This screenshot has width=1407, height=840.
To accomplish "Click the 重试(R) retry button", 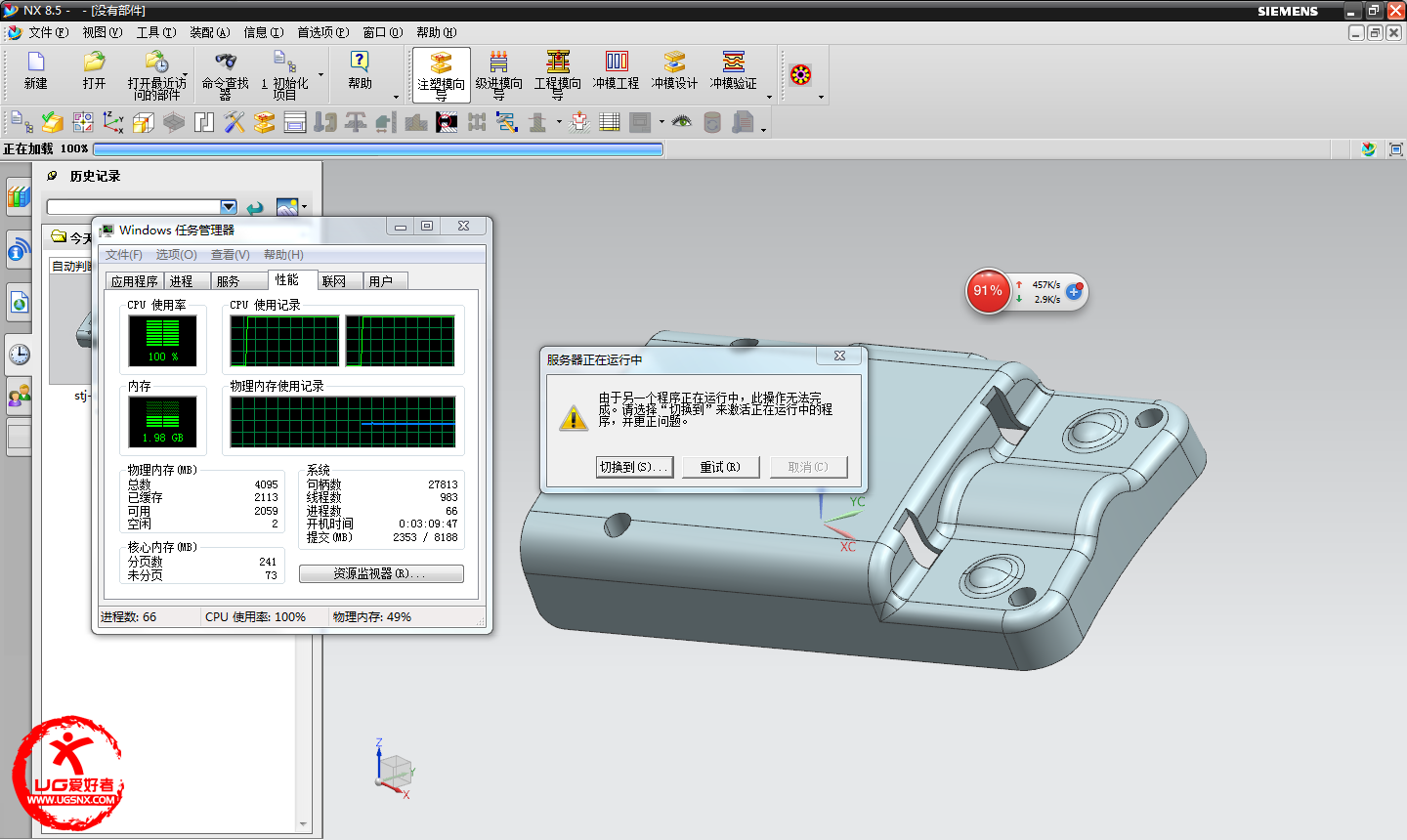I will pos(720,467).
